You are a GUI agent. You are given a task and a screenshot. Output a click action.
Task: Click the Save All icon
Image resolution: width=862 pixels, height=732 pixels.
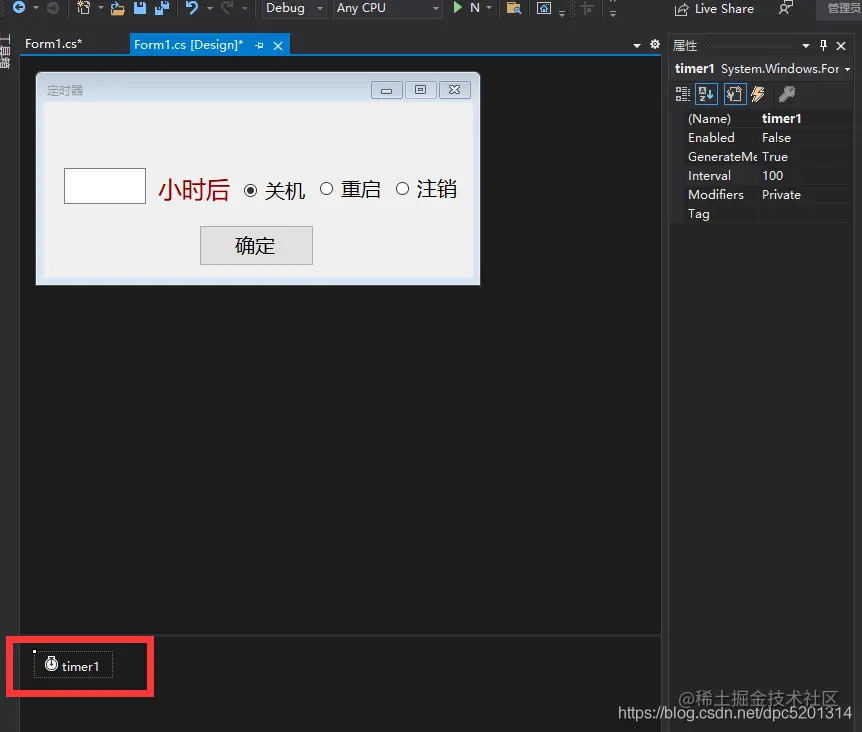click(x=162, y=8)
